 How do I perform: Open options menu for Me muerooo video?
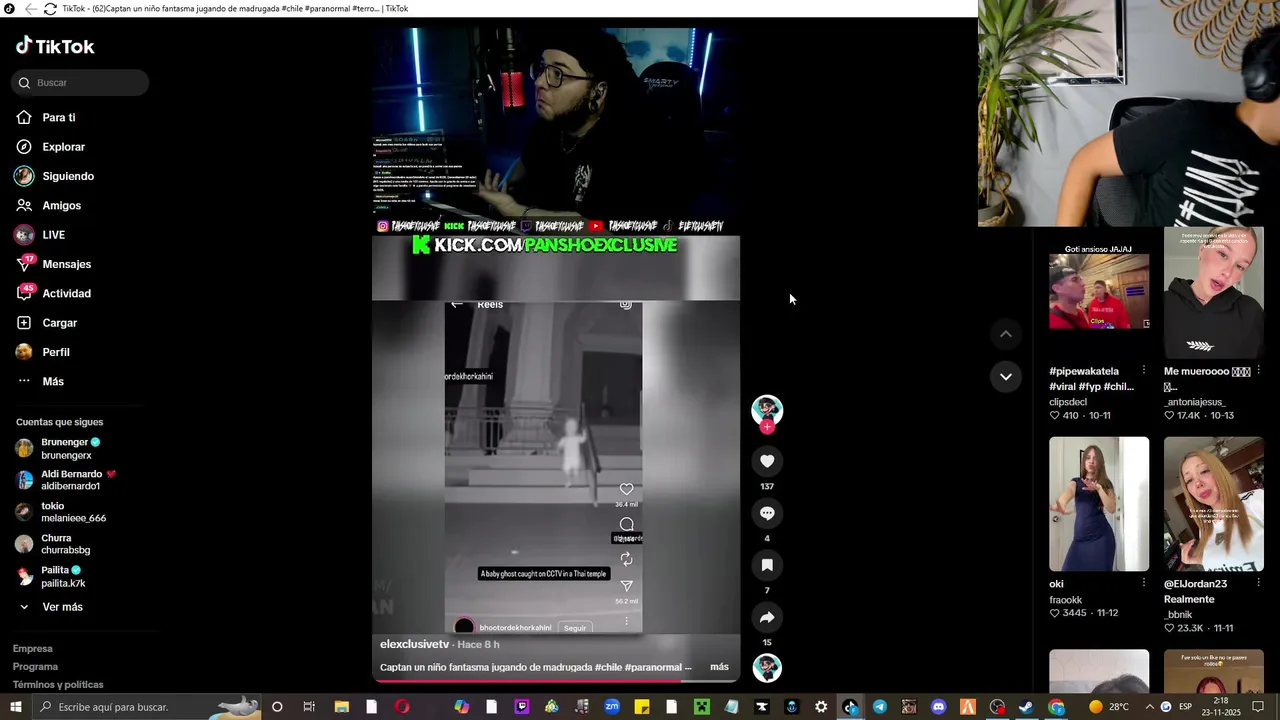click(1259, 371)
